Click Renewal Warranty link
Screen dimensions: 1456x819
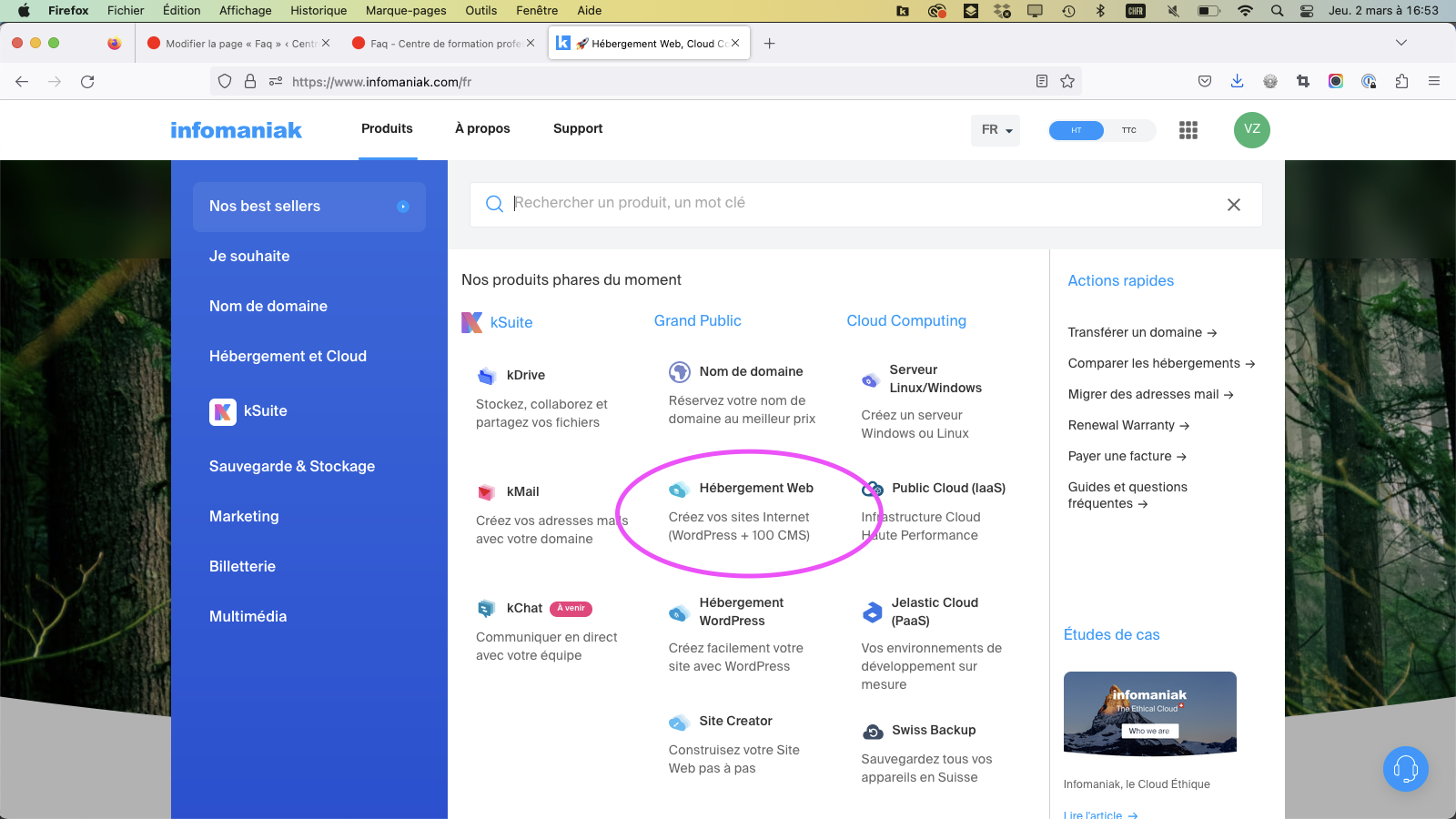coord(1128,425)
